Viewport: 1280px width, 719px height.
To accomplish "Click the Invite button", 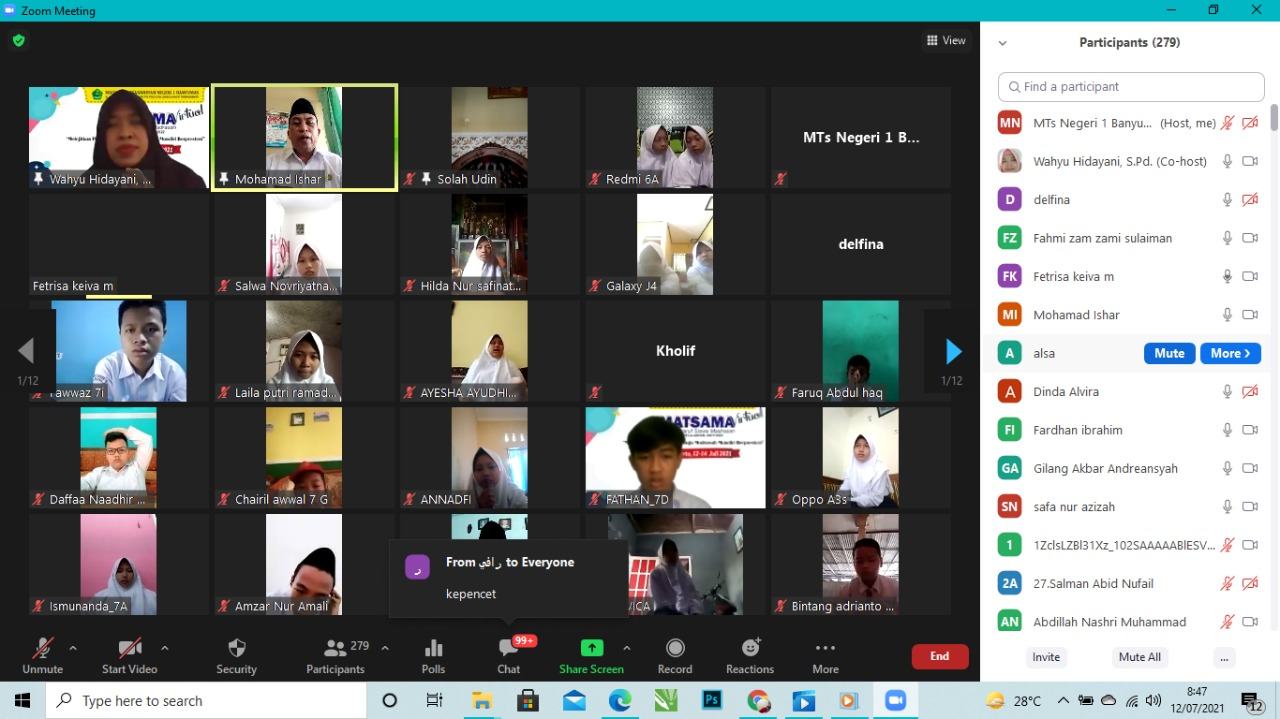I will point(1046,657).
